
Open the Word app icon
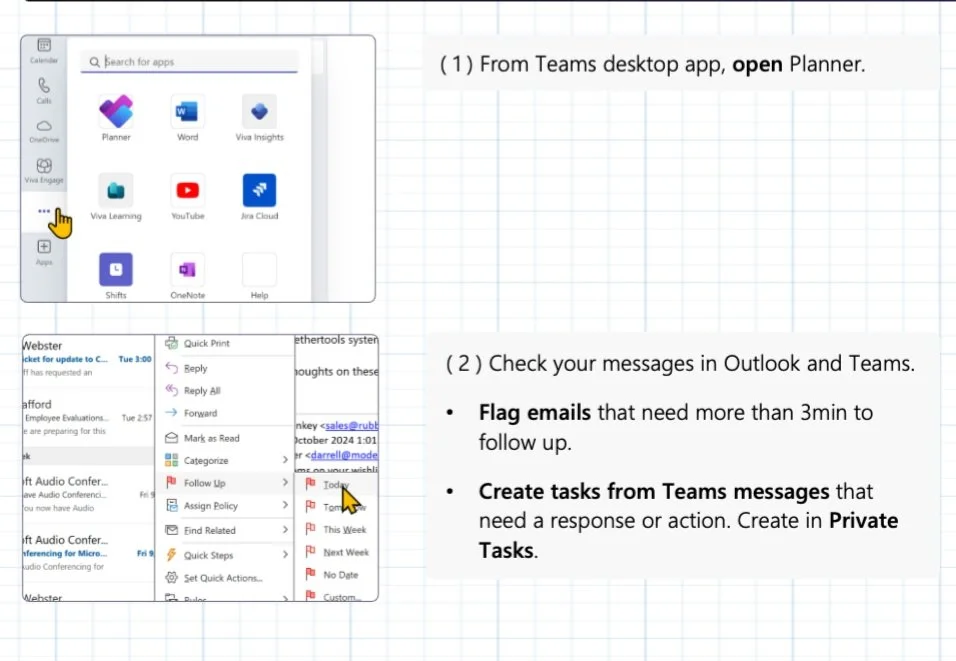tap(187, 112)
